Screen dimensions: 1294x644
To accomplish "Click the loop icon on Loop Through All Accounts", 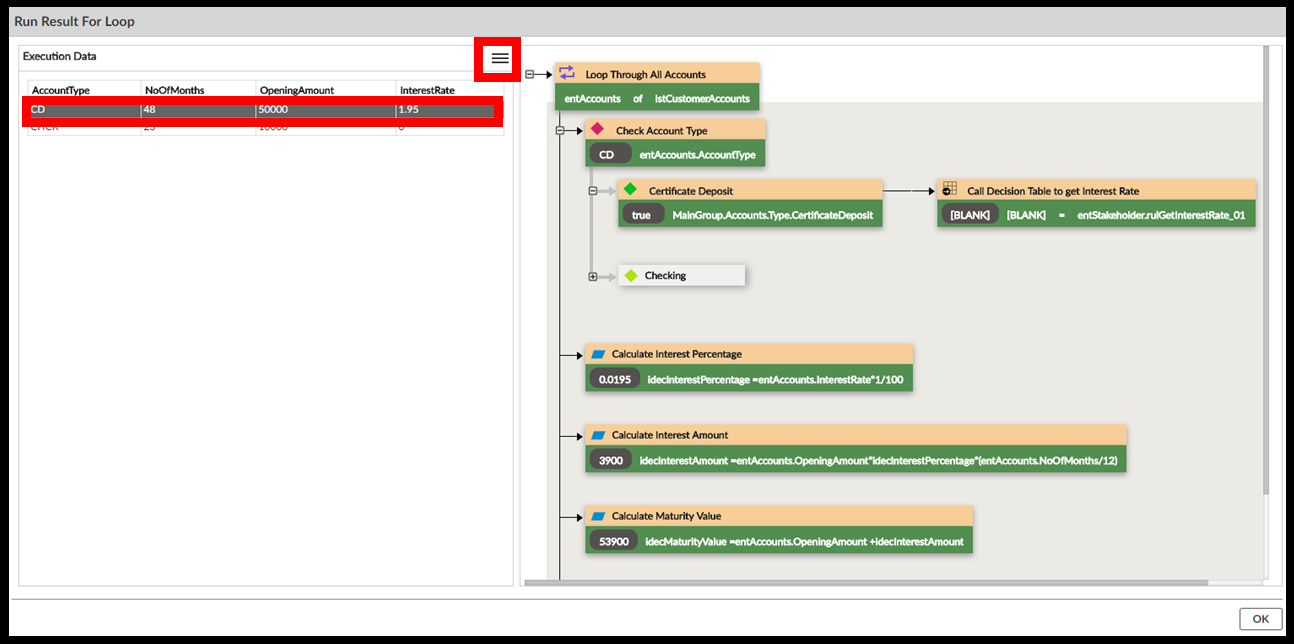I will (567, 73).
